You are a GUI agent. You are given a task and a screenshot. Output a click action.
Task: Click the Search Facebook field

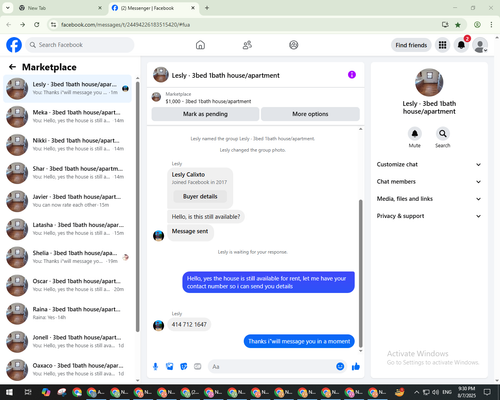80,45
